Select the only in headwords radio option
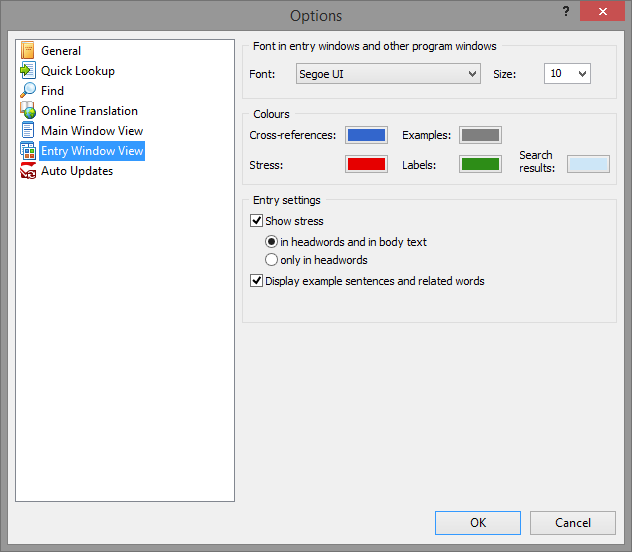 point(271,260)
